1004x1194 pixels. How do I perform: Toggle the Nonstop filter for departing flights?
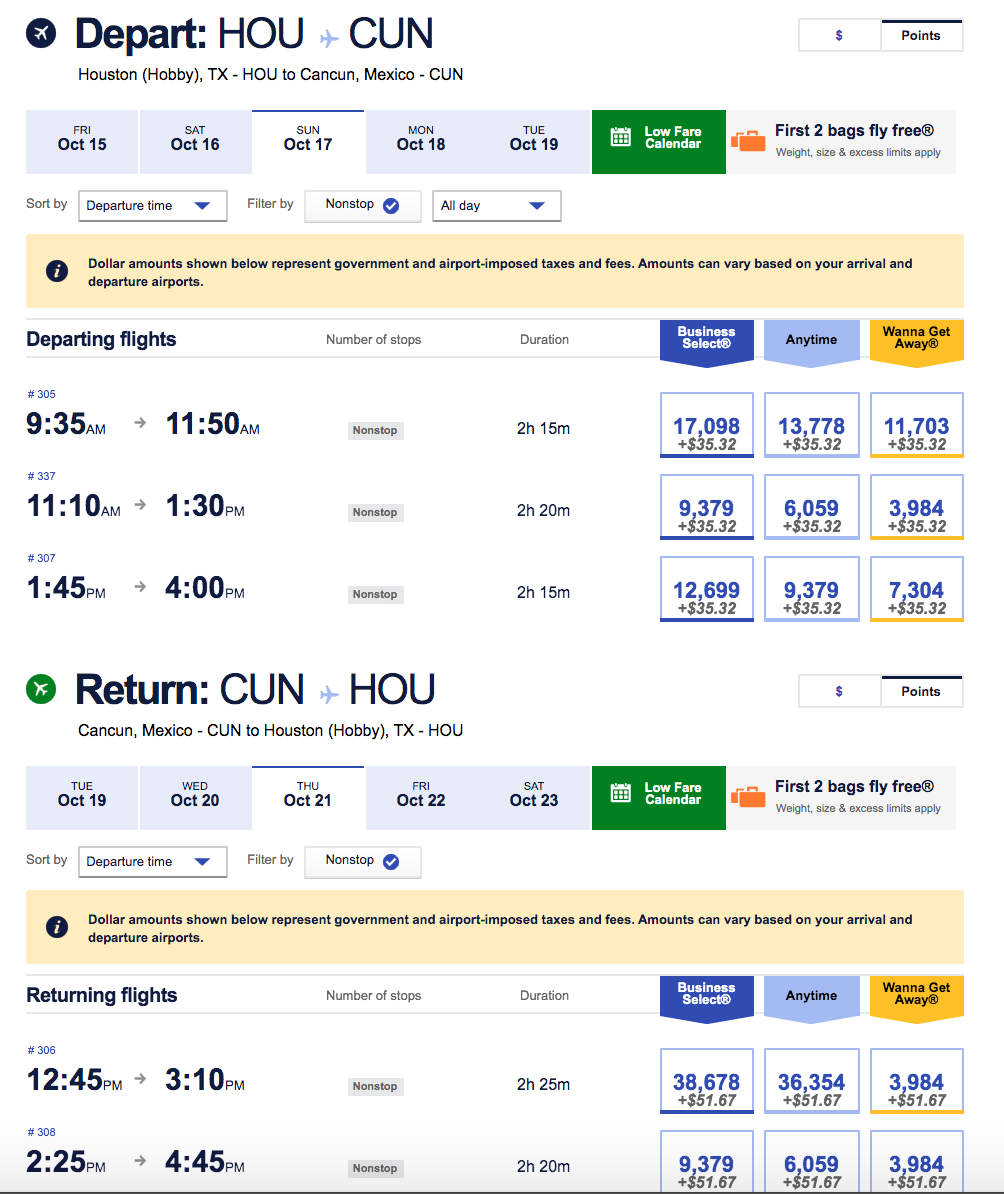[363, 205]
